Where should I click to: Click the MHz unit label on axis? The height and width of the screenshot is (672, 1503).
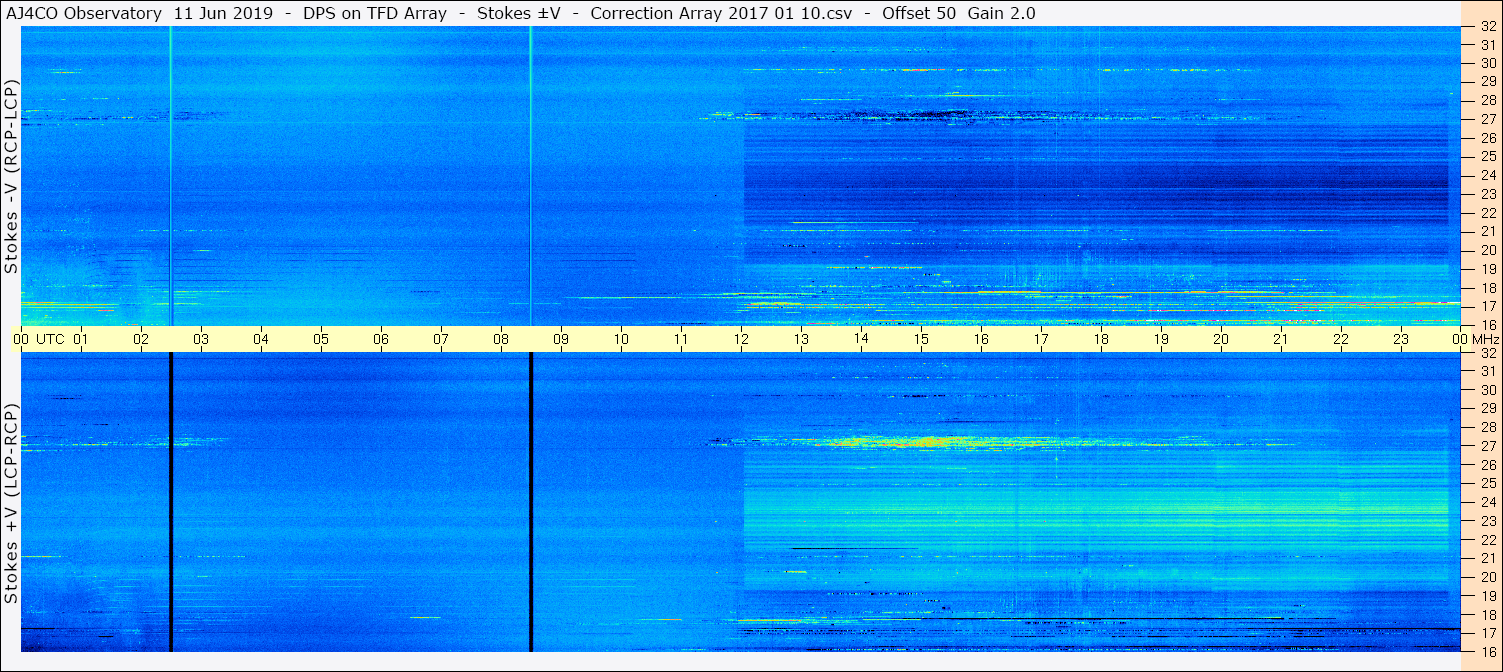tap(1487, 339)
